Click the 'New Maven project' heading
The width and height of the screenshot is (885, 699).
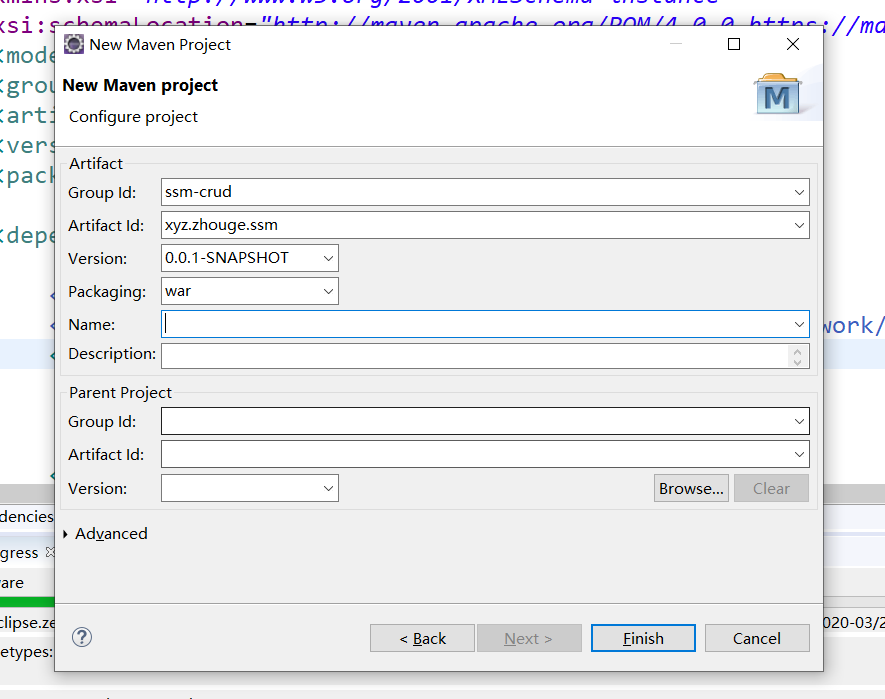tap(140, 85)
